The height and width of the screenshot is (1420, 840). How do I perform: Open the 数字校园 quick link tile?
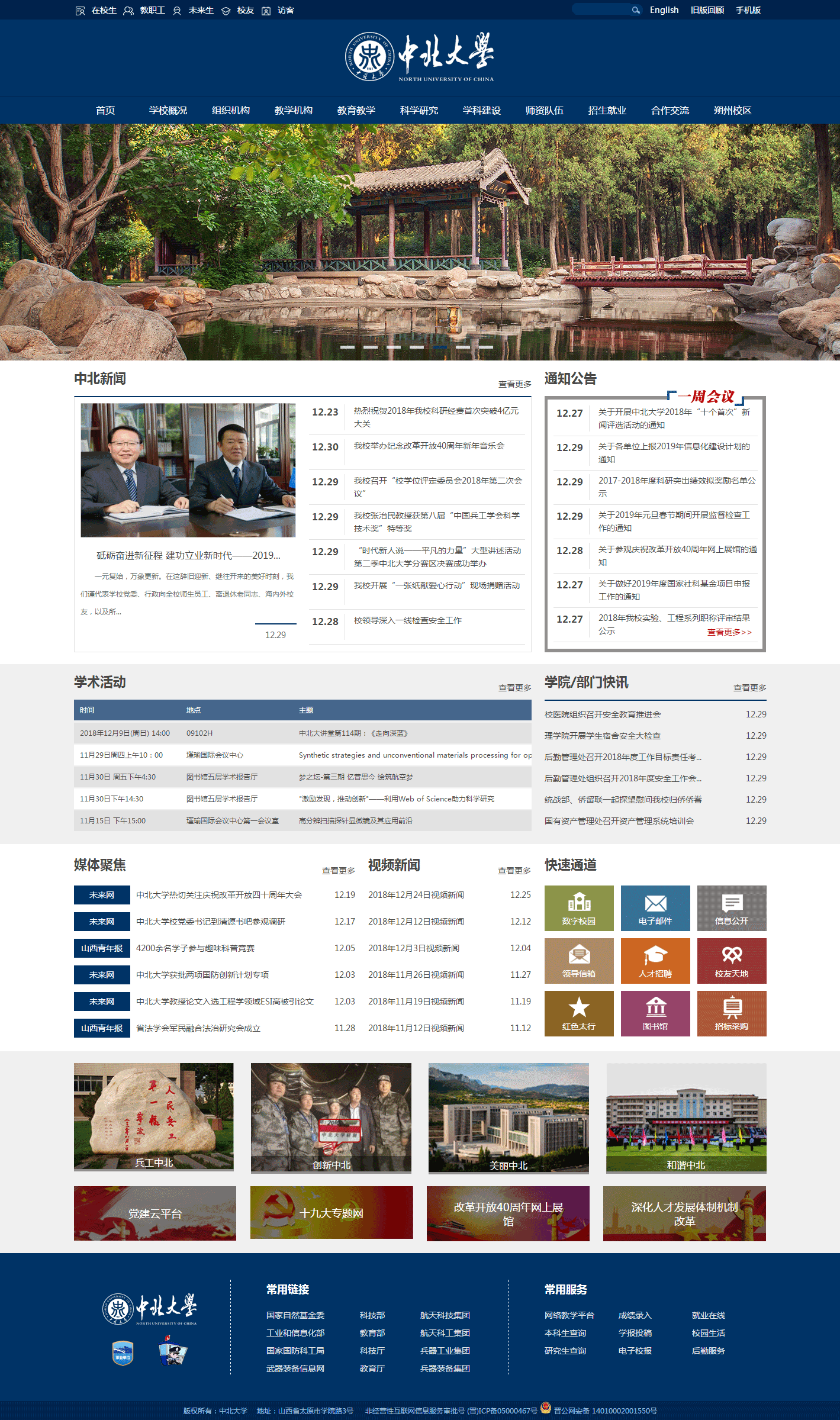pyautogui.click(x=579, y=908)
